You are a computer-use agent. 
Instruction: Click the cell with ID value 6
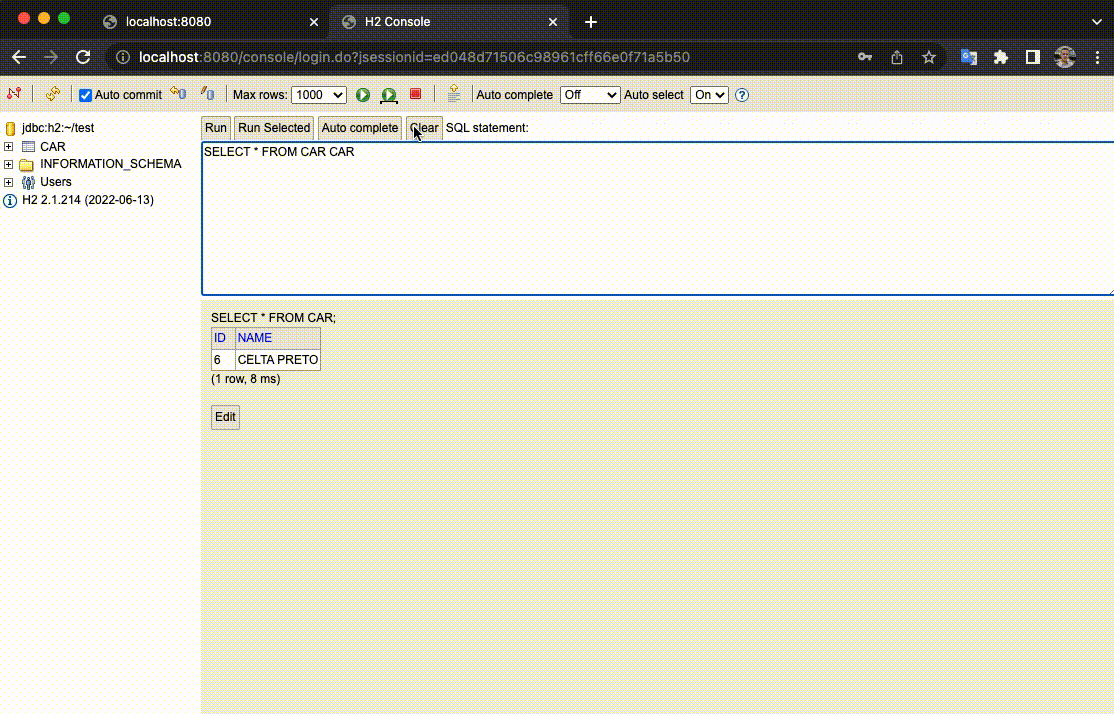pyautogui.click(x=223, y=360)
